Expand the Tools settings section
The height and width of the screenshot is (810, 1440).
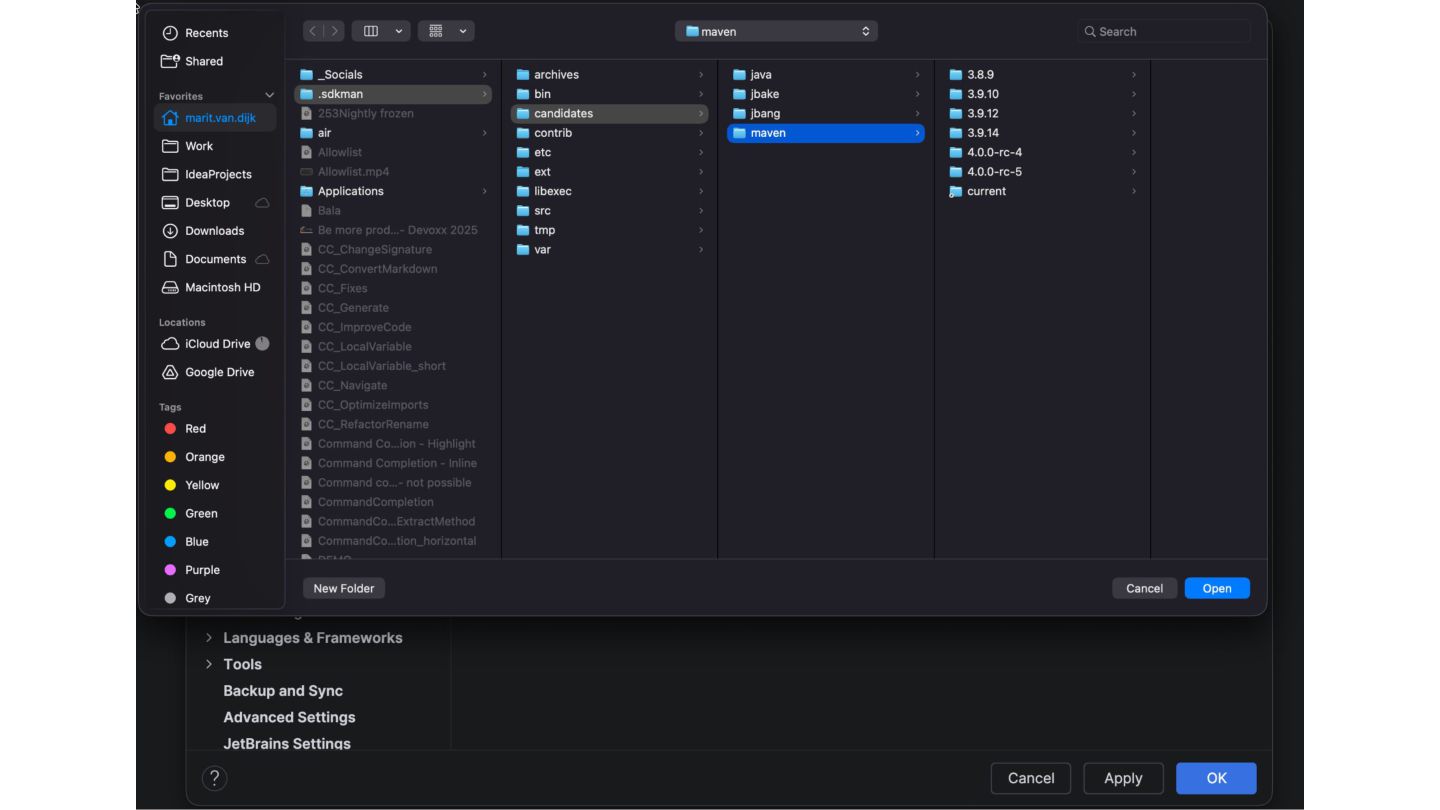point(209,664)
